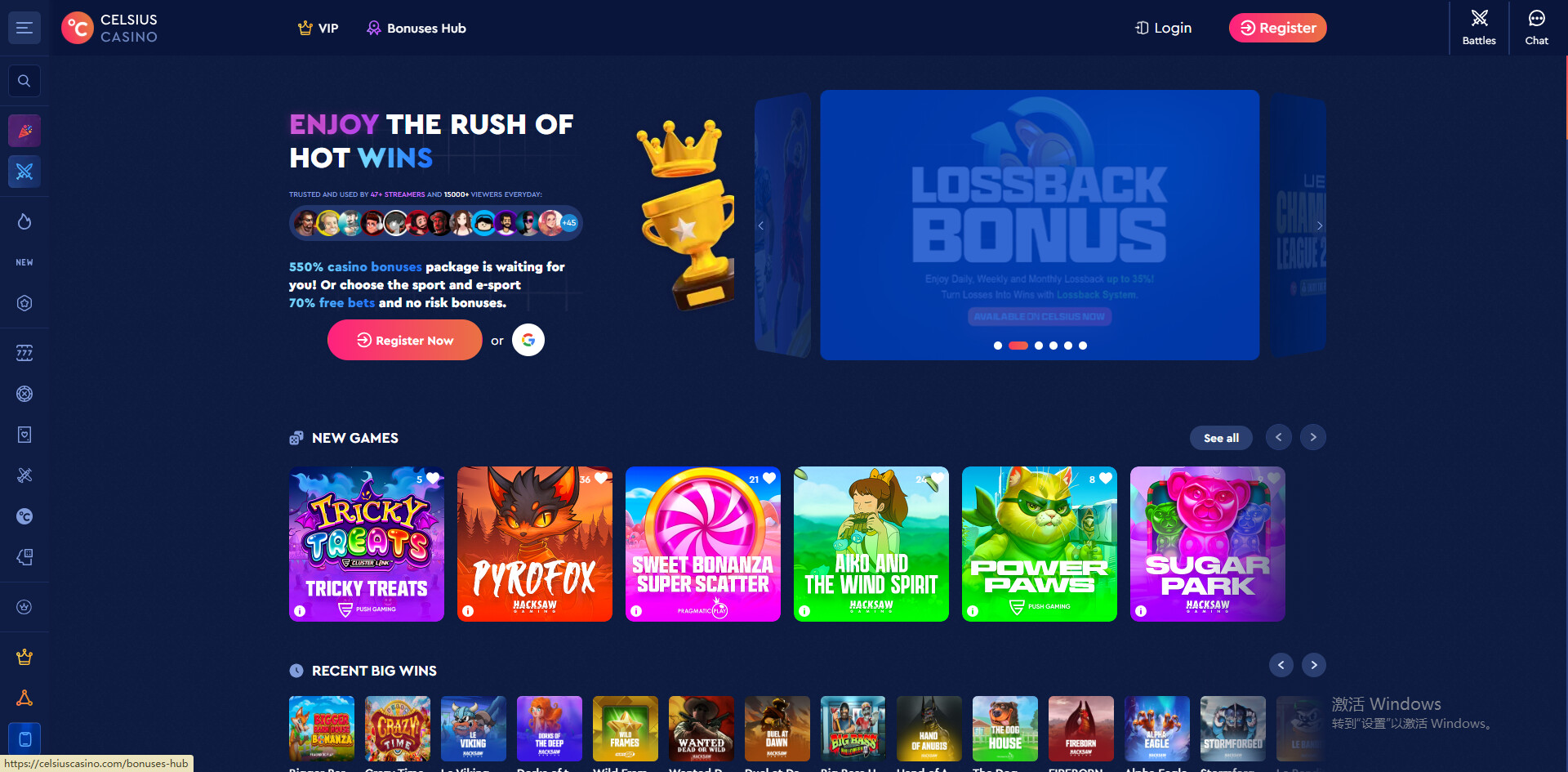Click the crossed swords sidebar icon
This screenshot has height=772, width=1568.
[x=24, y=172]
